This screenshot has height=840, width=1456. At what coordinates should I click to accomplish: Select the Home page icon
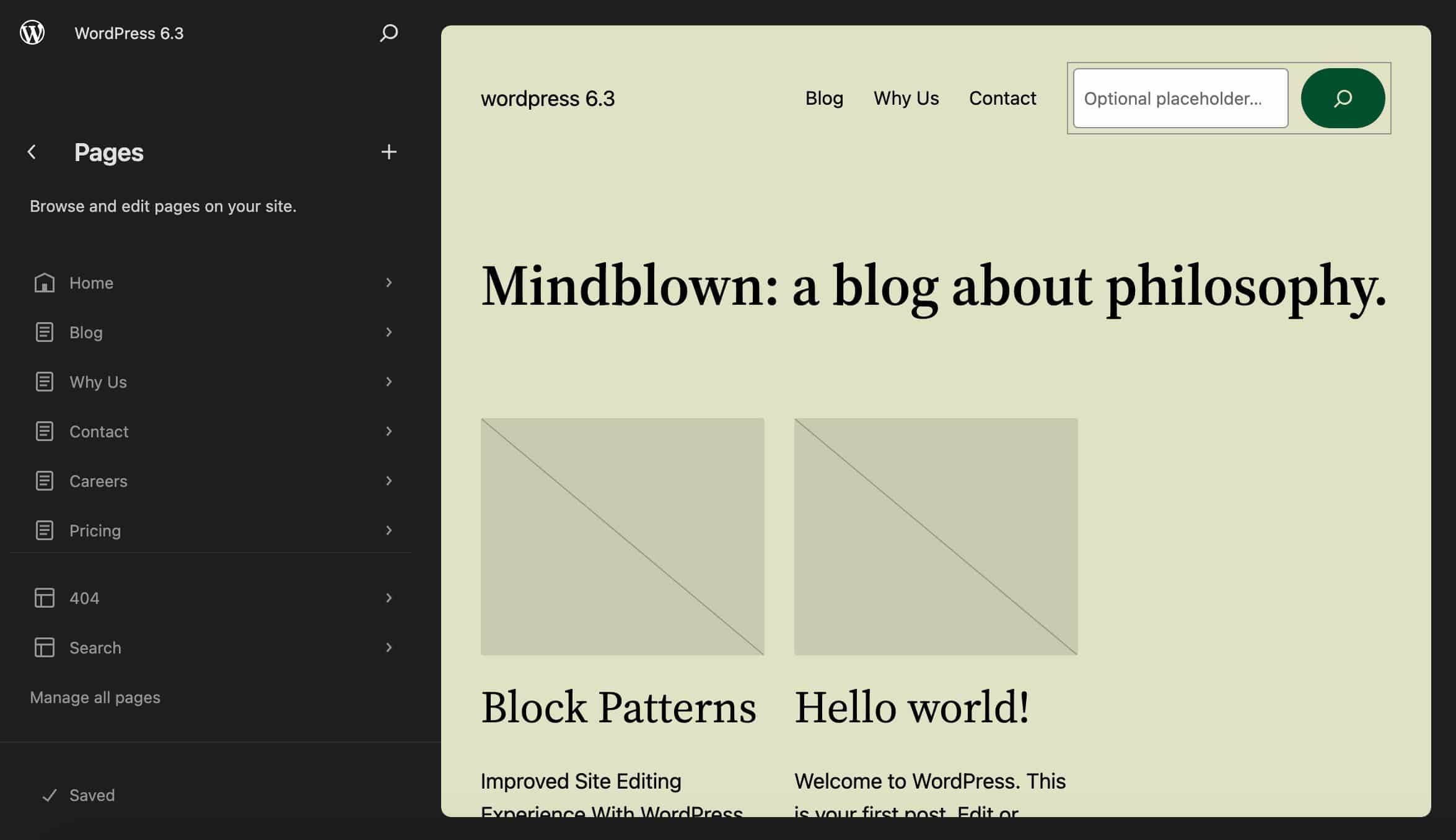[x=44, y=282]
